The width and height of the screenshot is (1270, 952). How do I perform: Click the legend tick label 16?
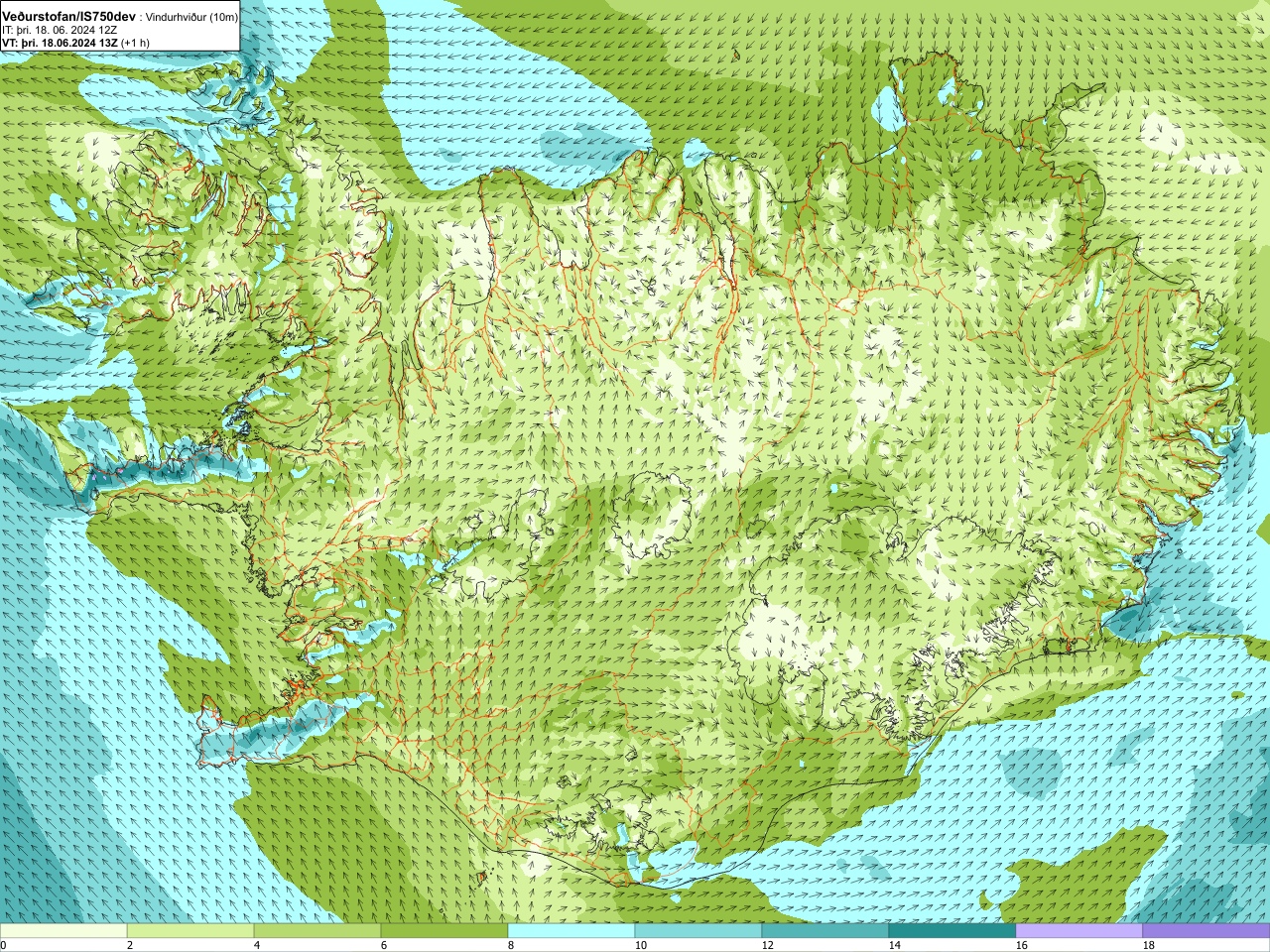(x=1021, y=945)
